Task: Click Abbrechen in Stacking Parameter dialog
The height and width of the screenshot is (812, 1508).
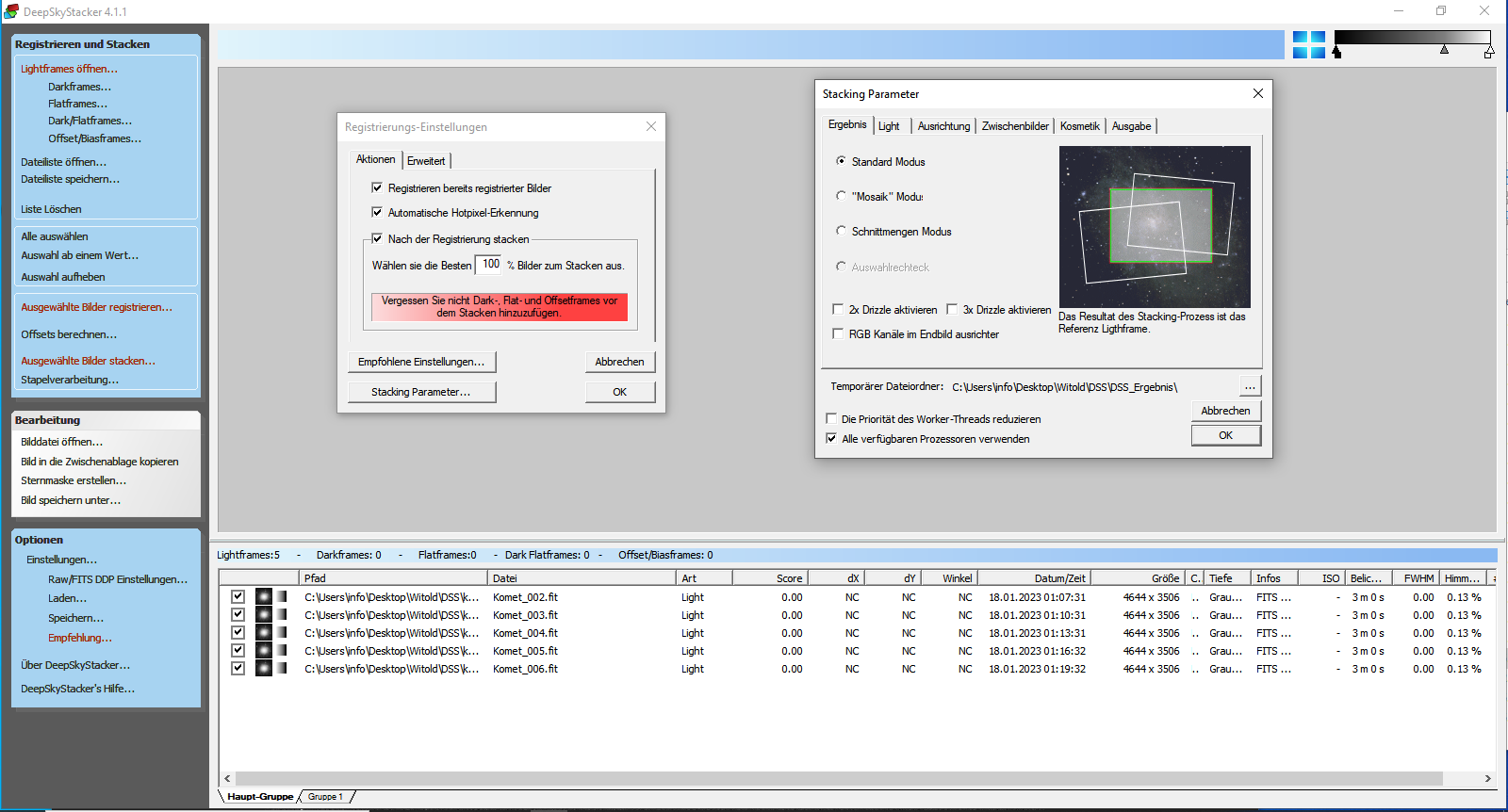Action: pyautogui.click(x=1225, y=411)
